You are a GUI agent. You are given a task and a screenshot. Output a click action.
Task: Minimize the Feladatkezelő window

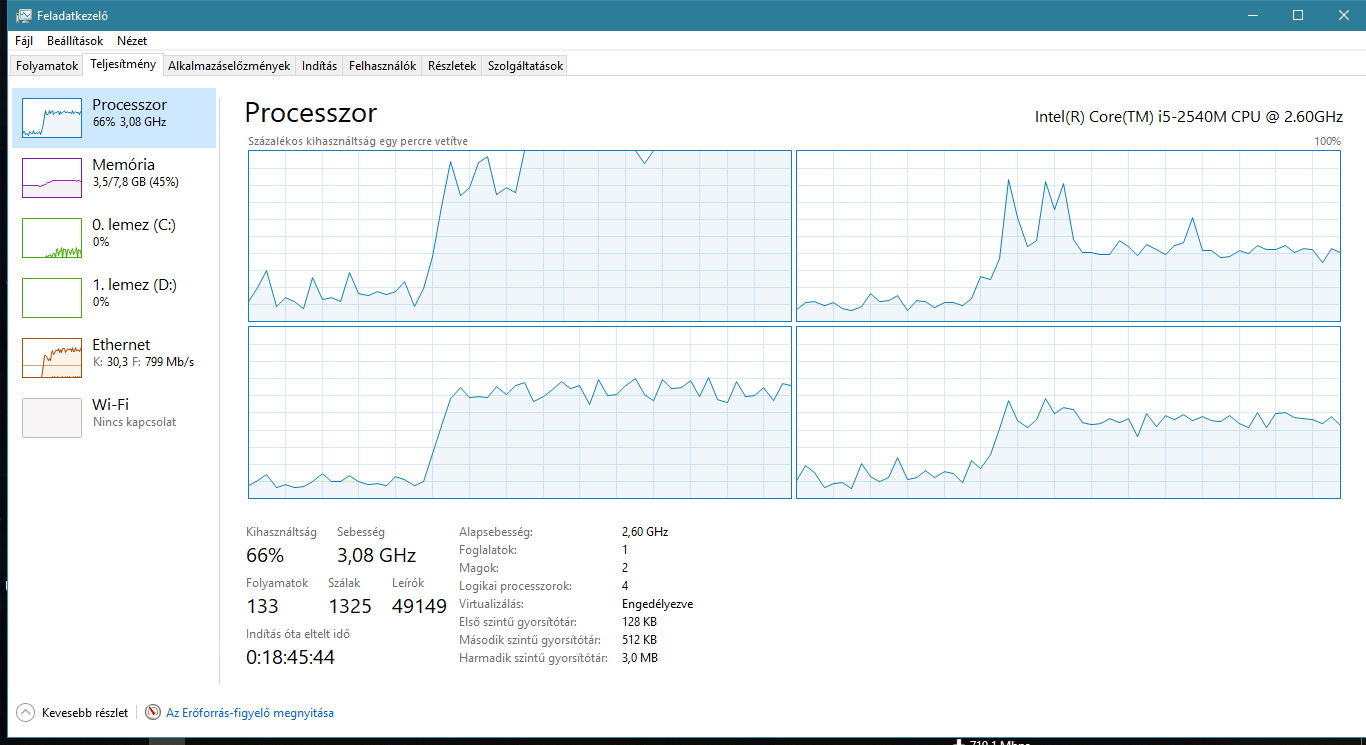[1252, 15]
